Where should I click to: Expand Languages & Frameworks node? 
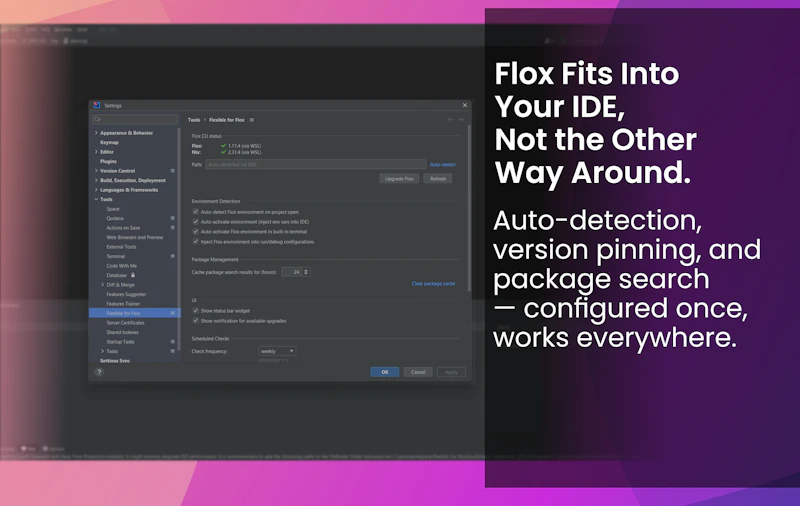coord(96,190)
